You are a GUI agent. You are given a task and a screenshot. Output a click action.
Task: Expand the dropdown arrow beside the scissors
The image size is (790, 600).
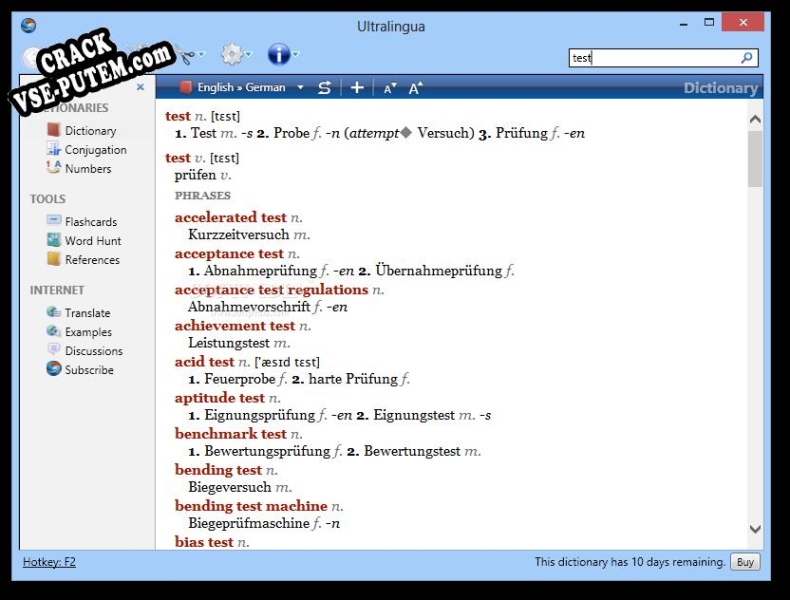(202, 54)
